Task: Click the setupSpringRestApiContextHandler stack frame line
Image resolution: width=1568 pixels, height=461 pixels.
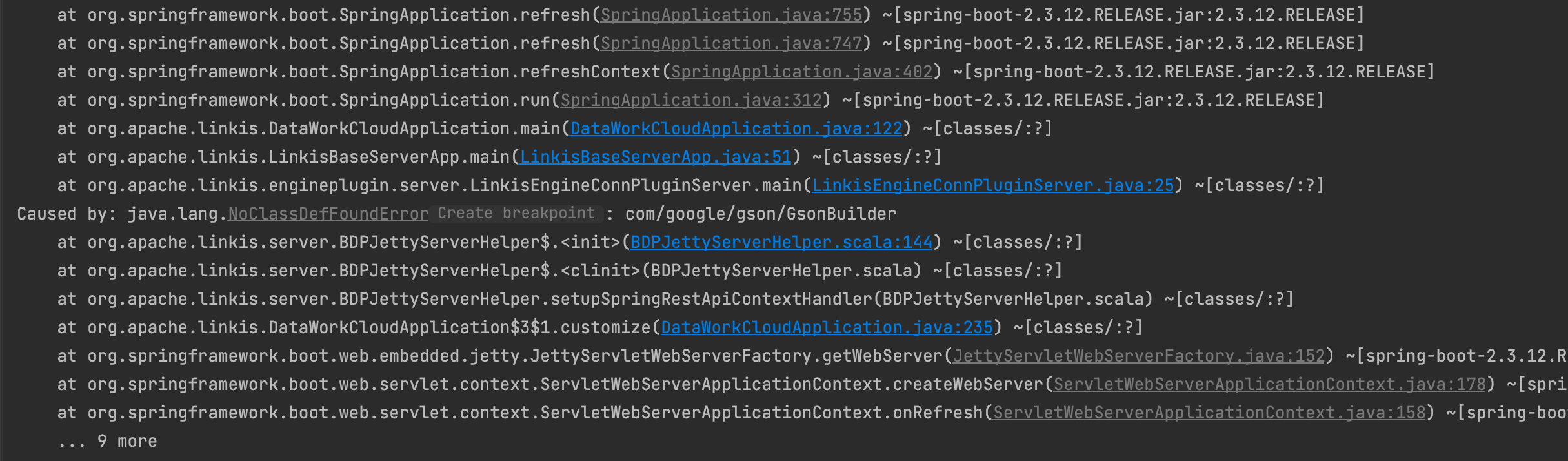Action: (710, 299)
